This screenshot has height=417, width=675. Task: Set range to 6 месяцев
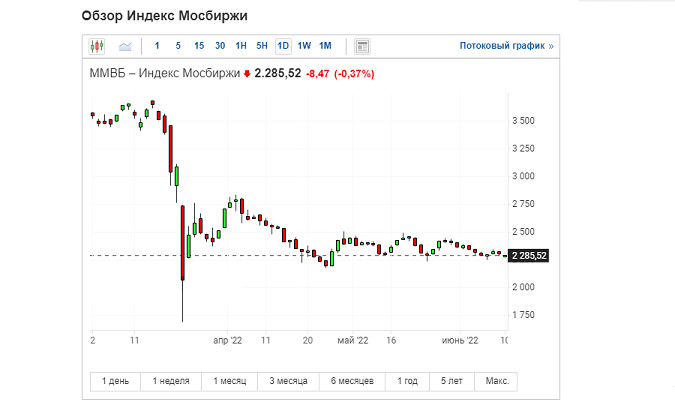pyautogui.click(x=352, y=381)
